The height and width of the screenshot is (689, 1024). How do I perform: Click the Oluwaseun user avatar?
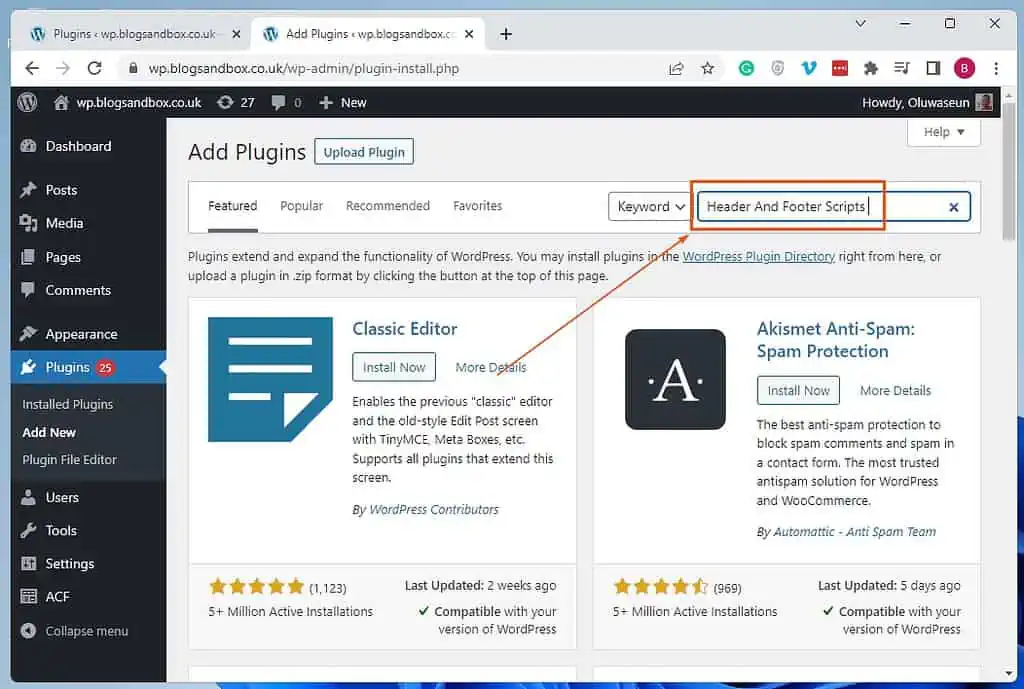[984, 103]
